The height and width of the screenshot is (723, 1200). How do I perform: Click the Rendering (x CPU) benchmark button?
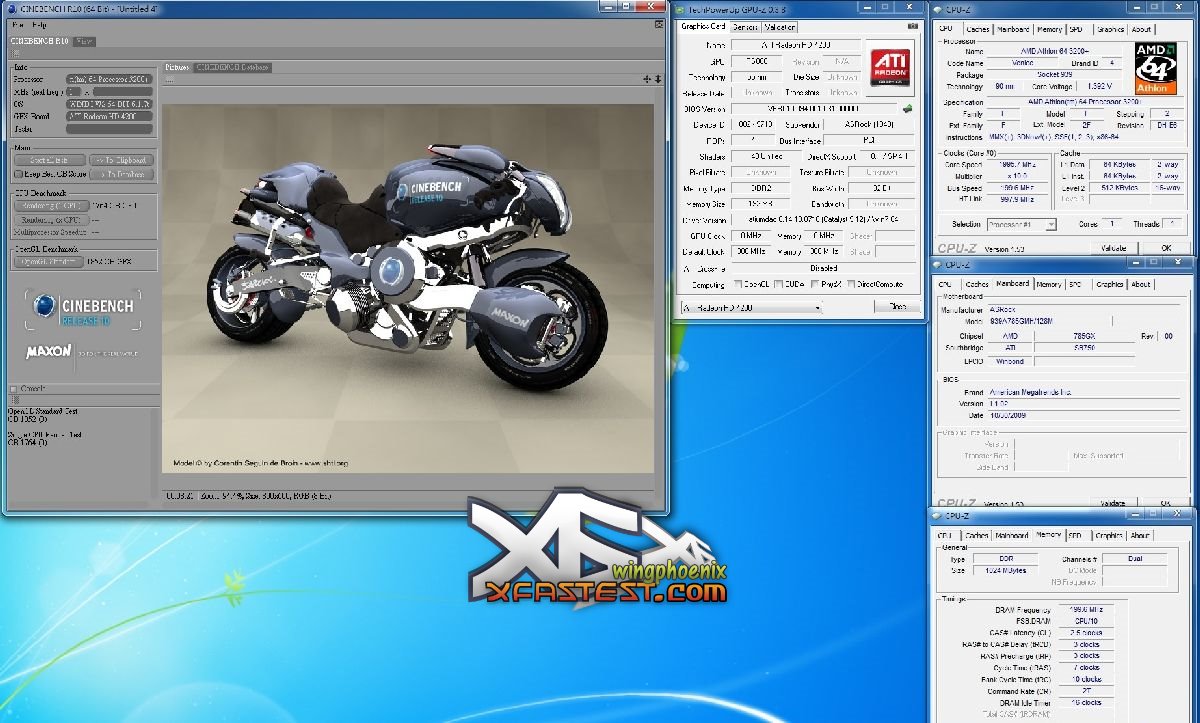(x=52, y=219)
